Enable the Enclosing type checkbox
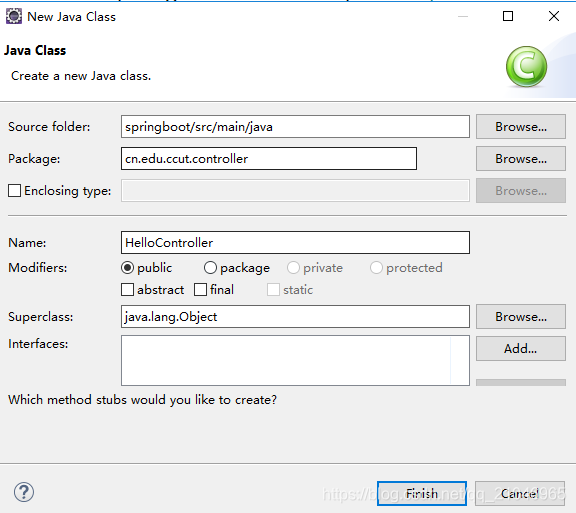 pyautogui.click(x=14, y=191)
